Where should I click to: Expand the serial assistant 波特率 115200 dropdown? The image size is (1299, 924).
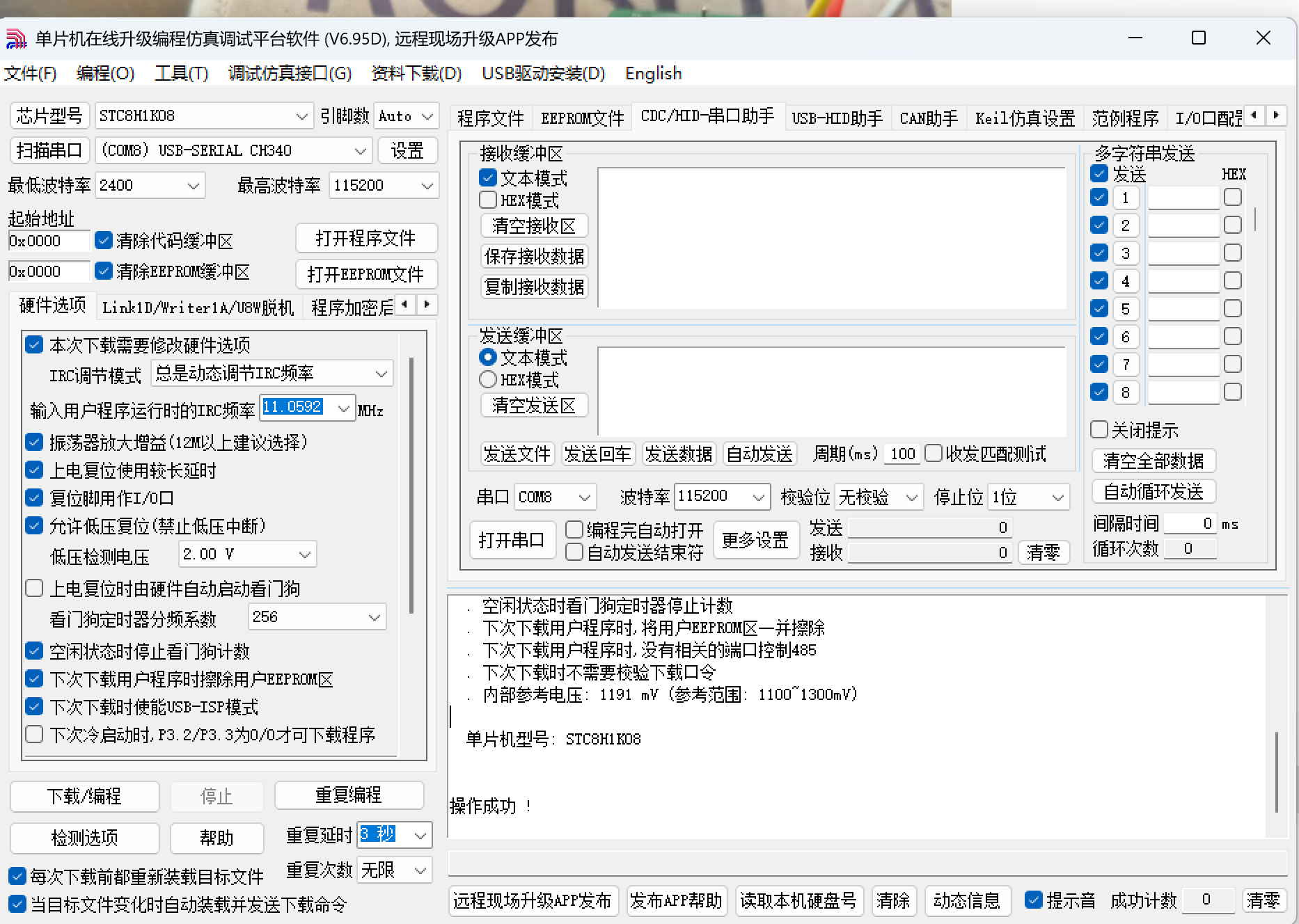tap(759, 497)
